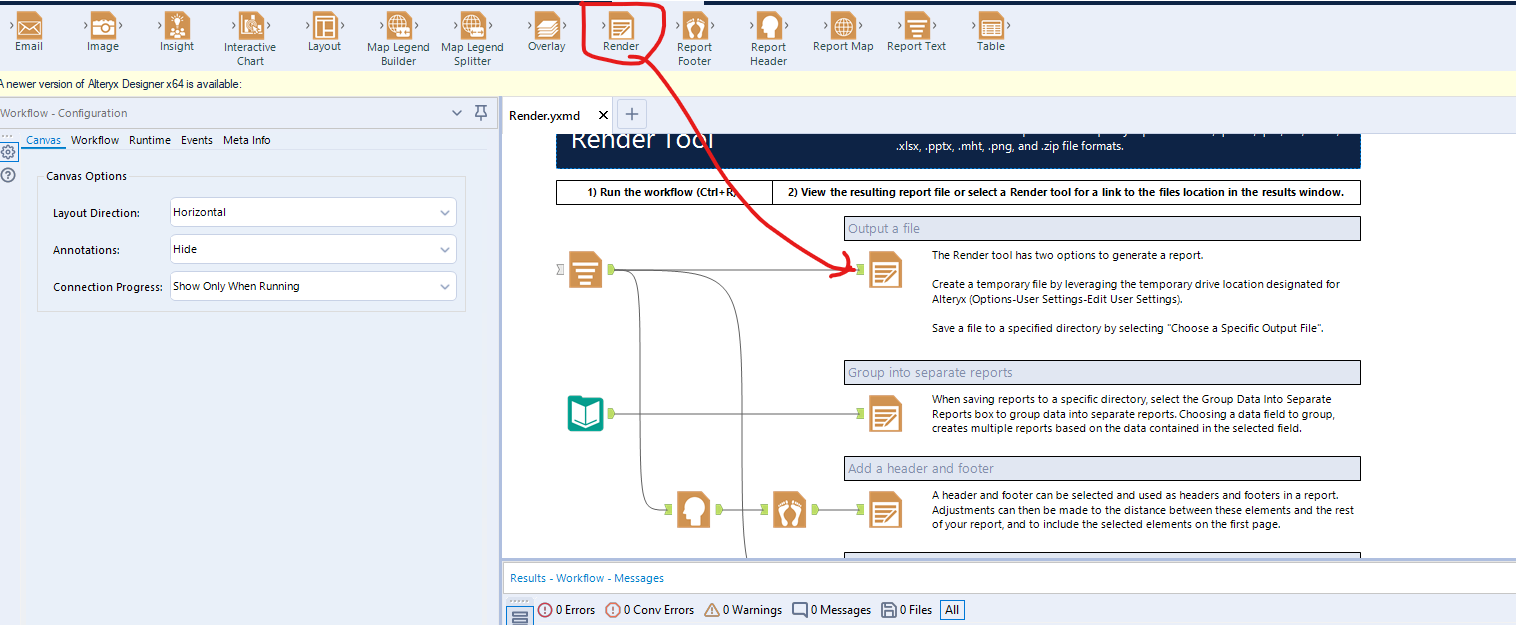Click the Layout tool icon
This screenshot has width=1516, height=625.
(x=325, y=30)
